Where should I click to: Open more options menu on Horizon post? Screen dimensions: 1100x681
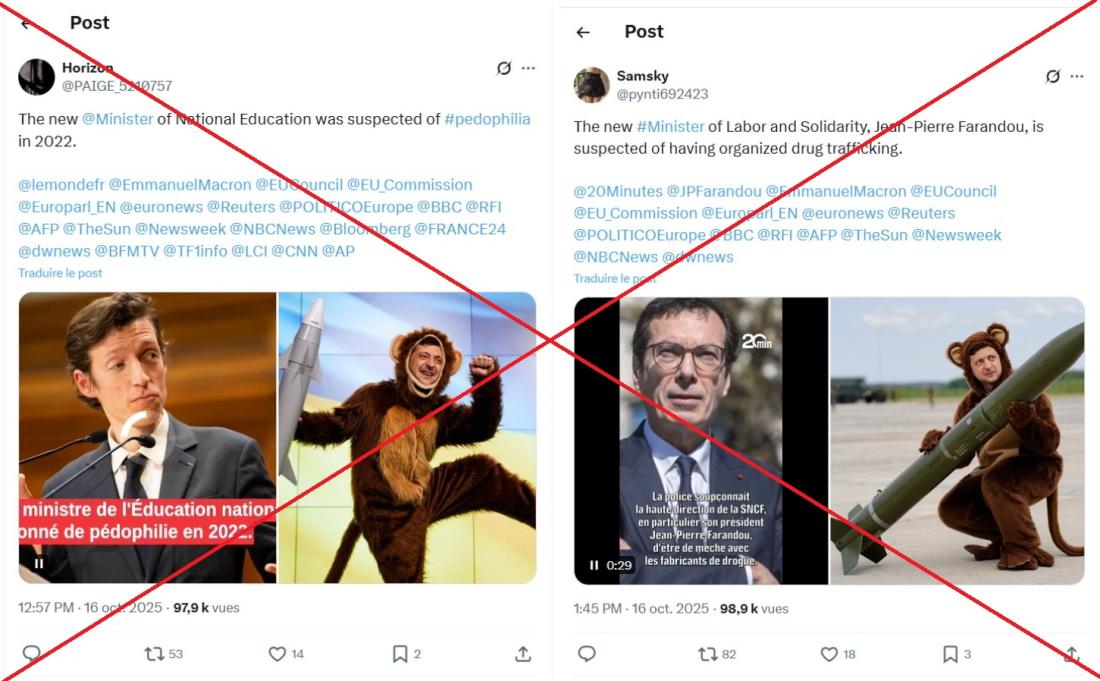(528, 68)
